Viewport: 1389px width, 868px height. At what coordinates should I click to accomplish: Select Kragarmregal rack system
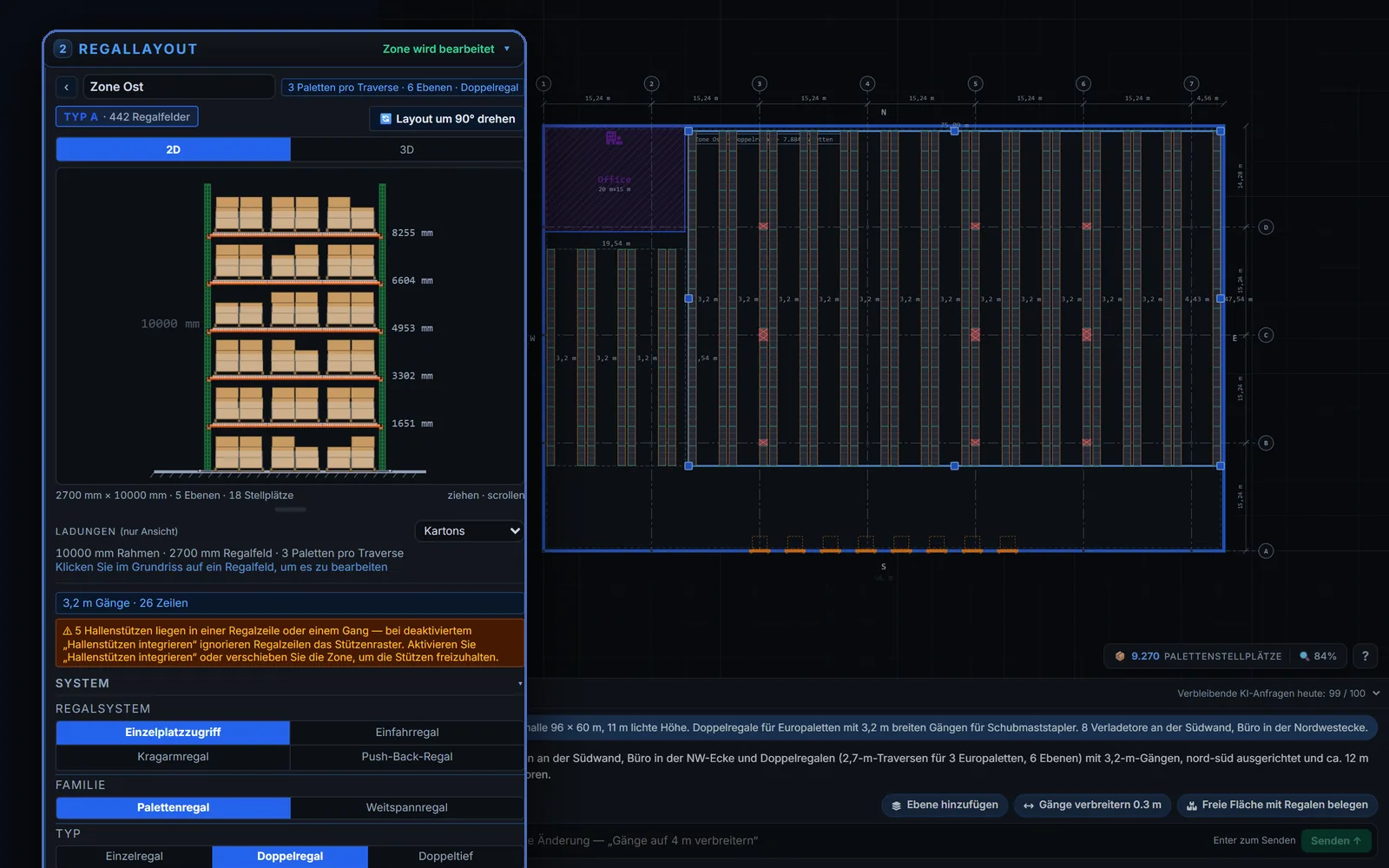click(x=173, y=757)
